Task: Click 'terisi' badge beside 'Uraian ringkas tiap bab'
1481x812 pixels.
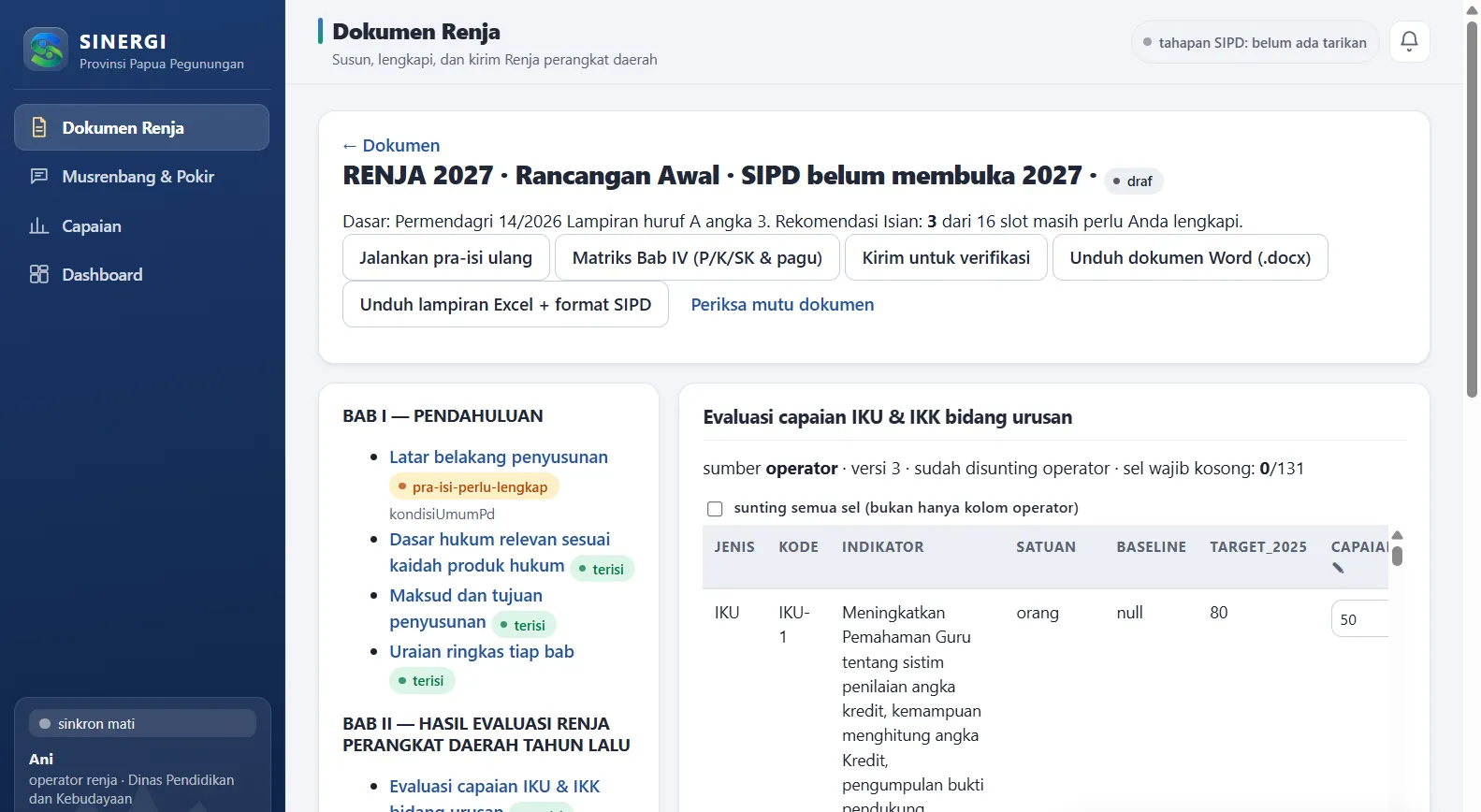Action: (x=422, y=680)
